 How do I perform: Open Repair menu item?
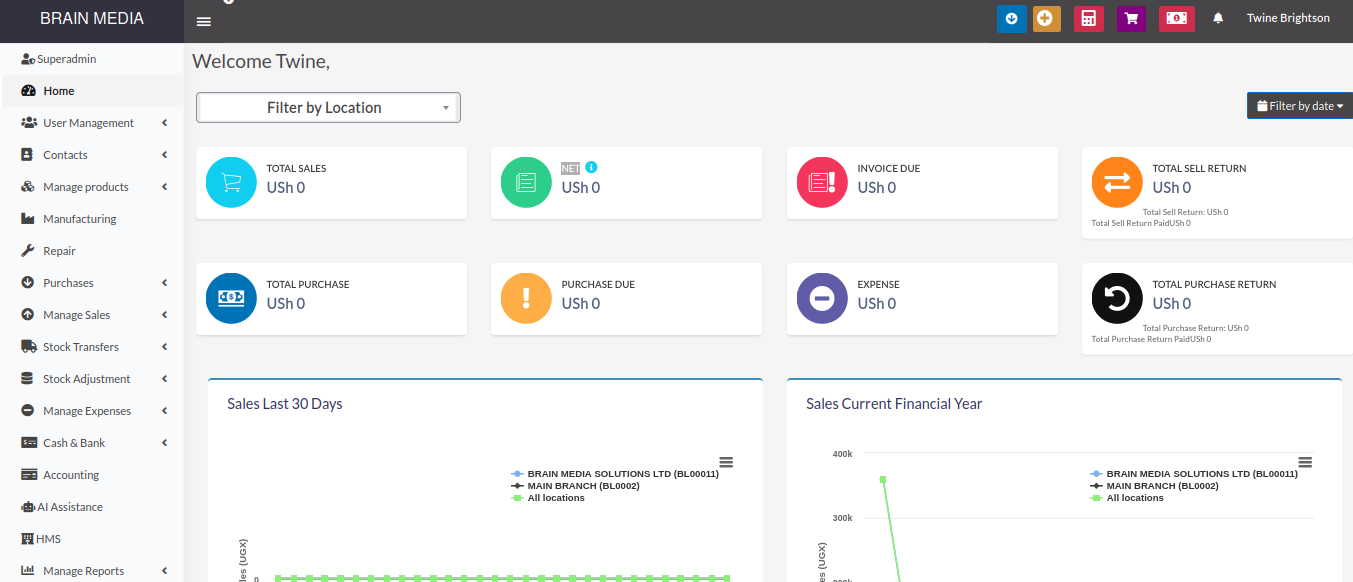(92, 251)
